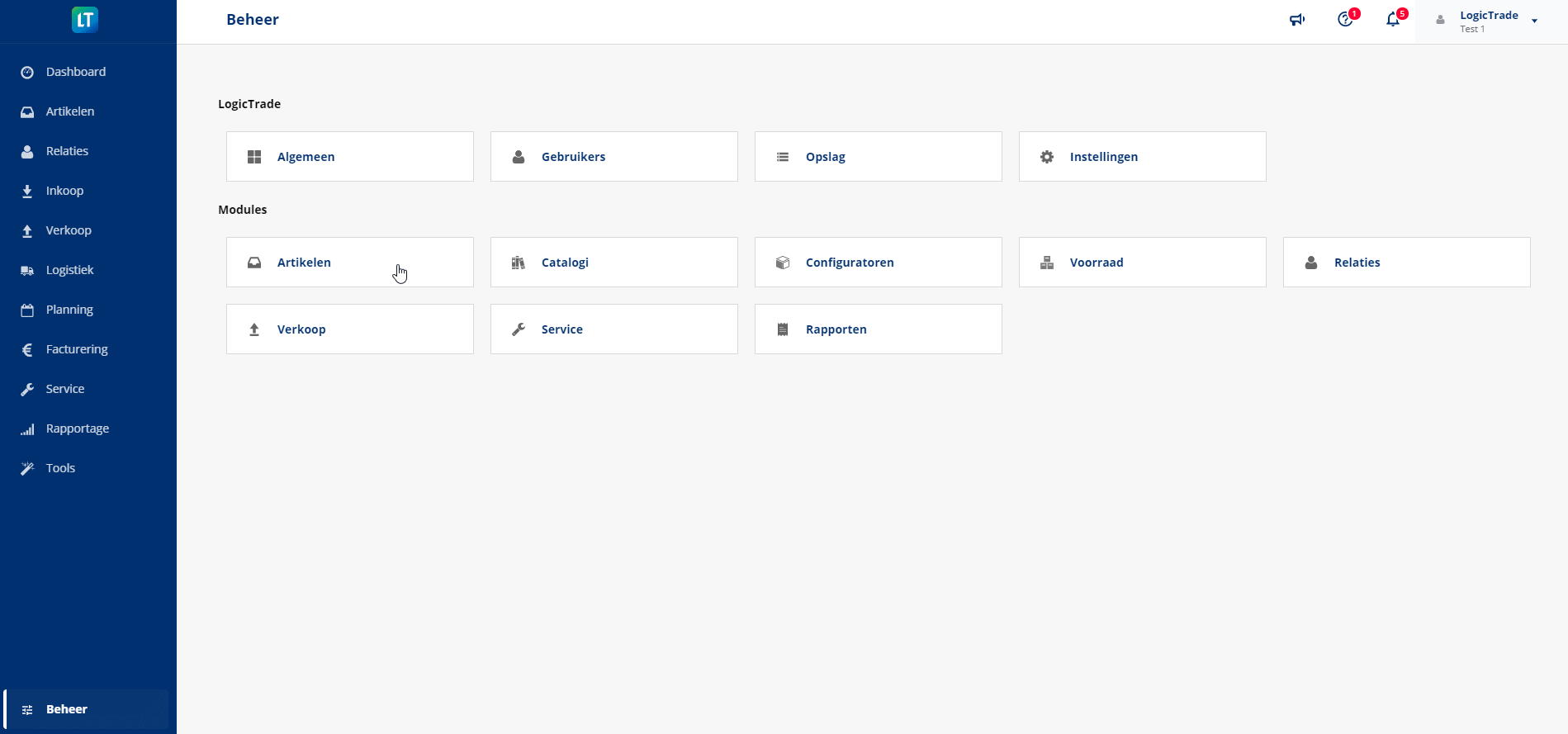This screenshot has height=734, width=1568.
Task: Click the box icon on Configuratoren tile
Action: (783, 263)
